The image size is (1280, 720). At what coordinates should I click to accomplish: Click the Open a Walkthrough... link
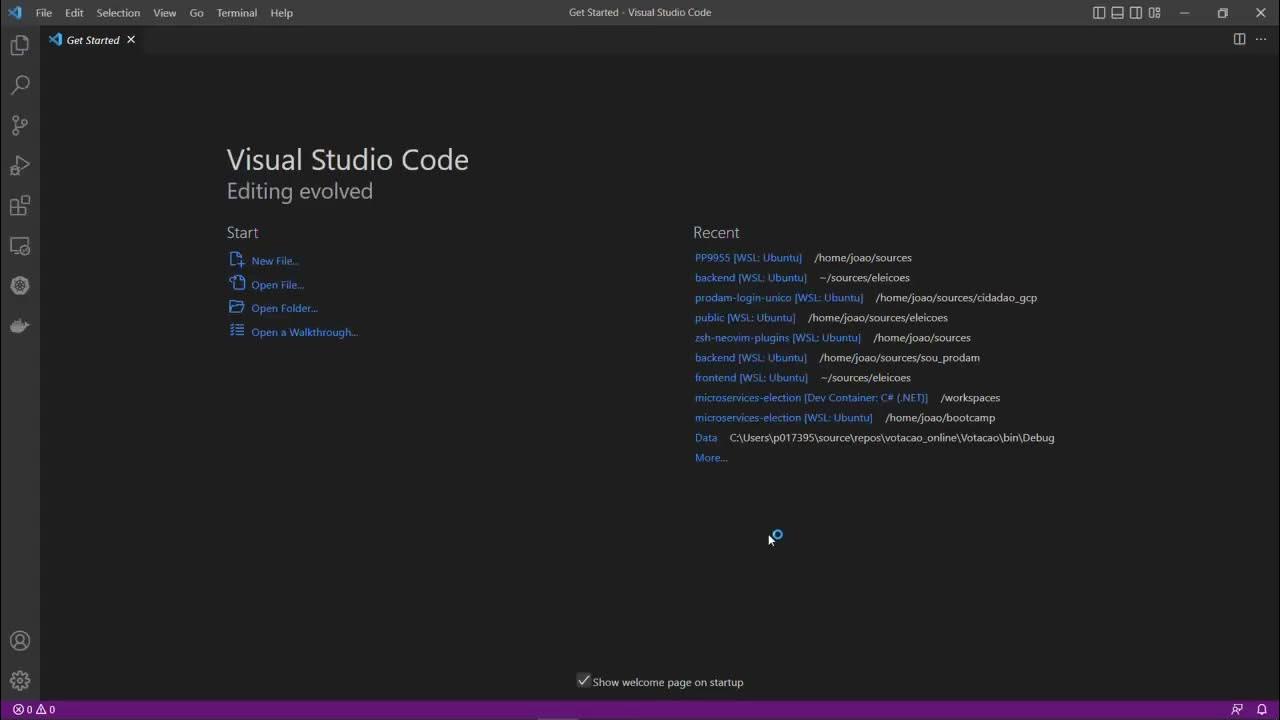coord(305,333)
